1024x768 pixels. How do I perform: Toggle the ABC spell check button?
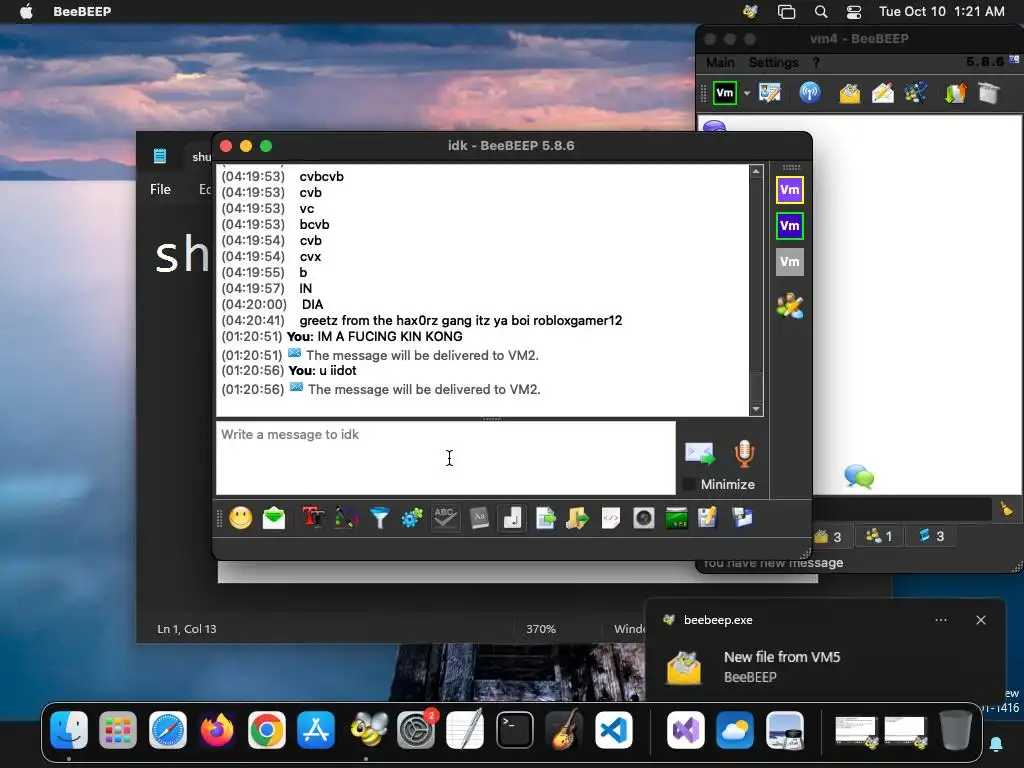445,518
